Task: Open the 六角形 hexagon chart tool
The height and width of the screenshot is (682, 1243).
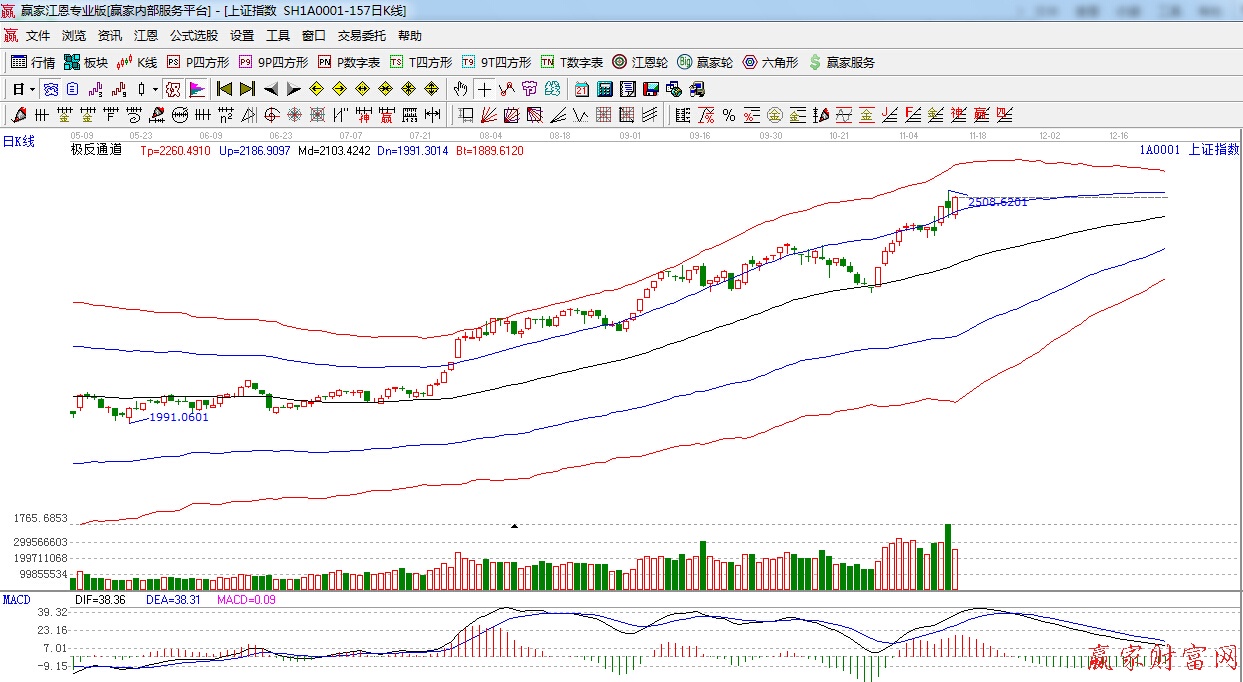Action: (770, 62)
